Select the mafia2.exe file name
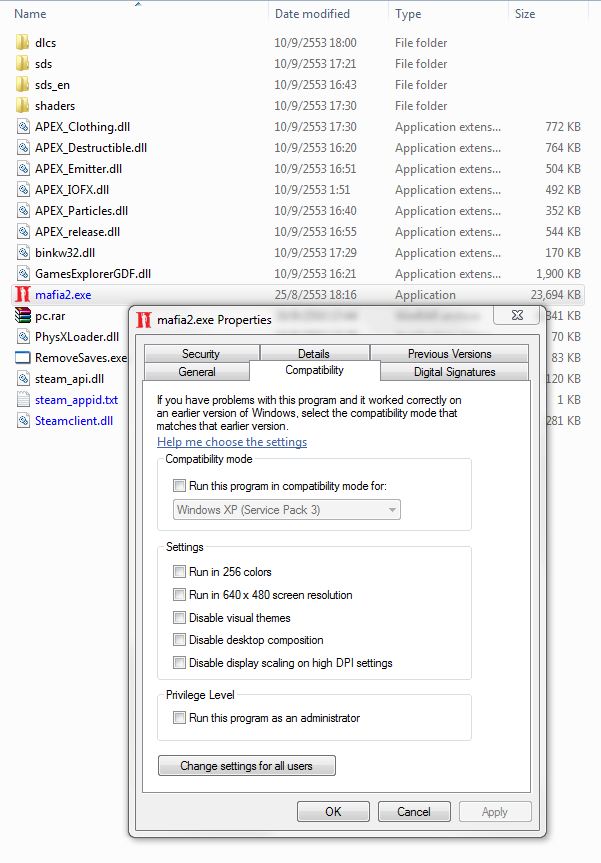The height and width of the screenshot is (863, 601). (x=63, y=295)
